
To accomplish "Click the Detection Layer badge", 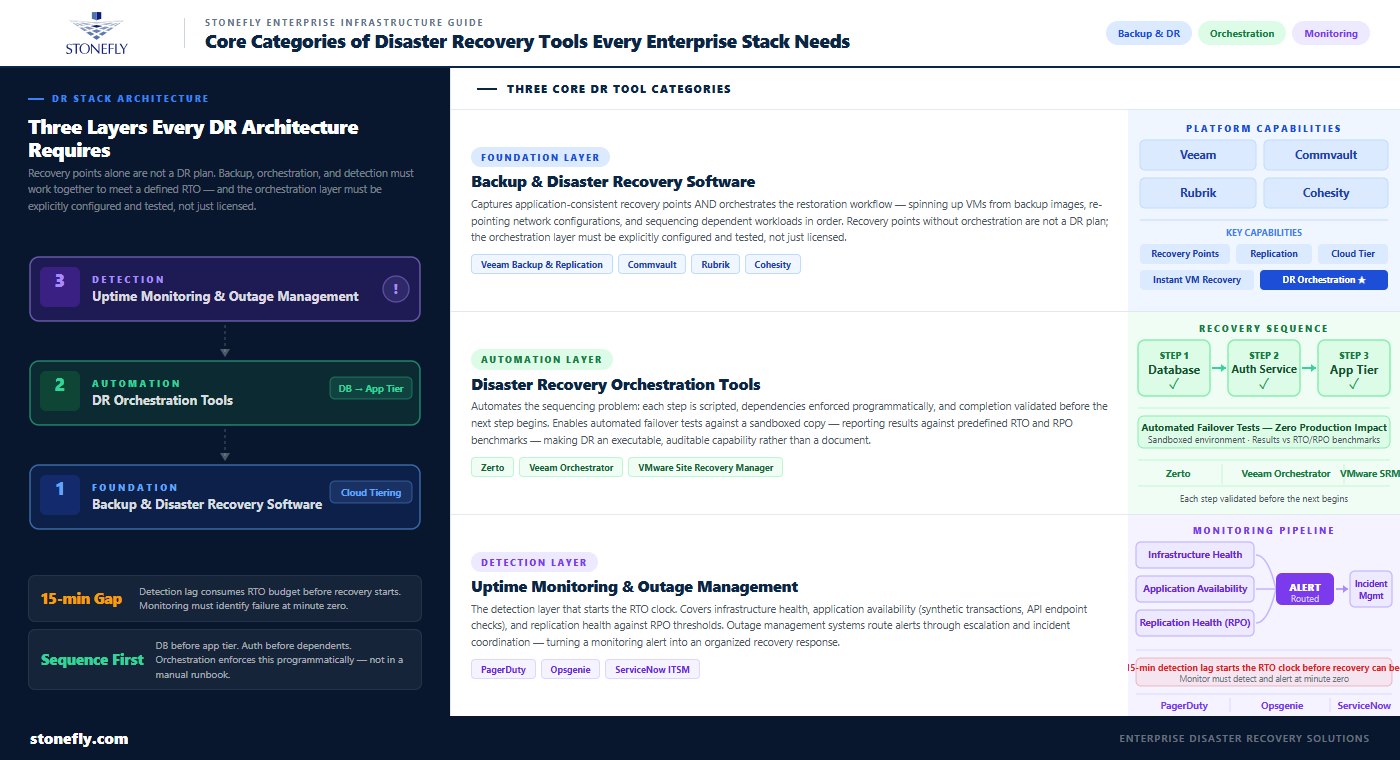I will tap(534, 562).
